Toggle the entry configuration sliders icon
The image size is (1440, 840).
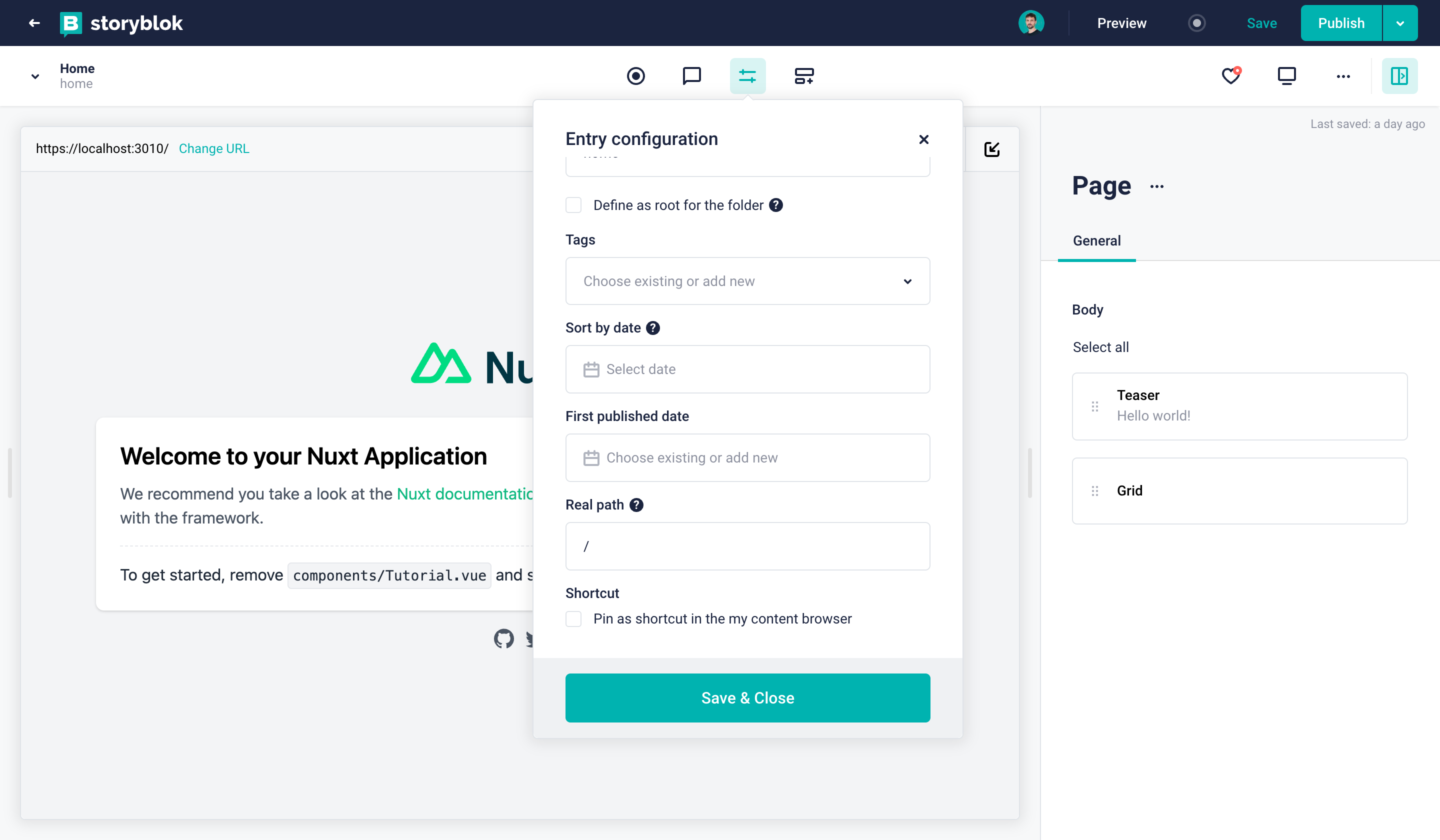[747, 76]
